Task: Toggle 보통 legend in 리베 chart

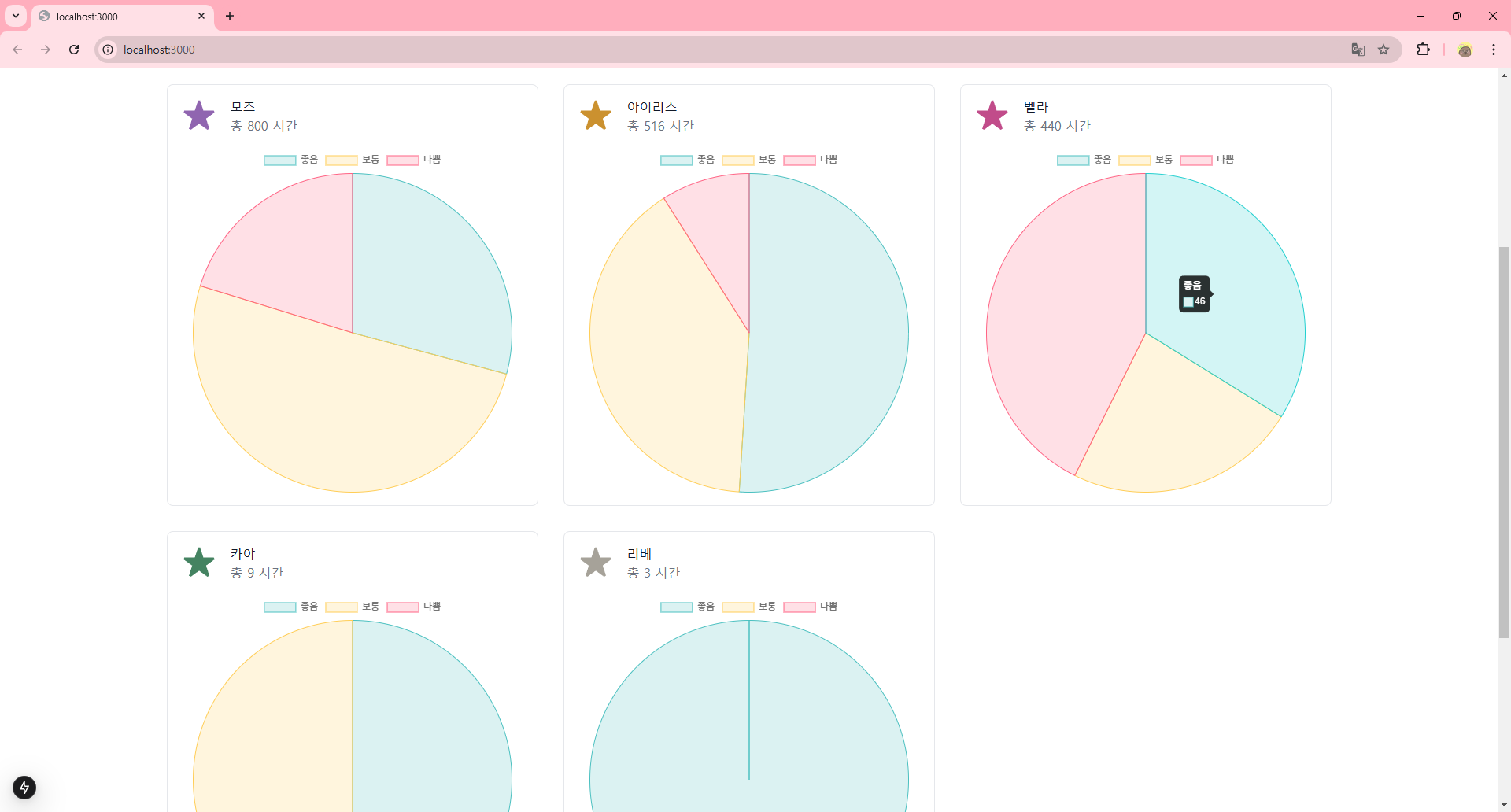Action: [748, 607]
